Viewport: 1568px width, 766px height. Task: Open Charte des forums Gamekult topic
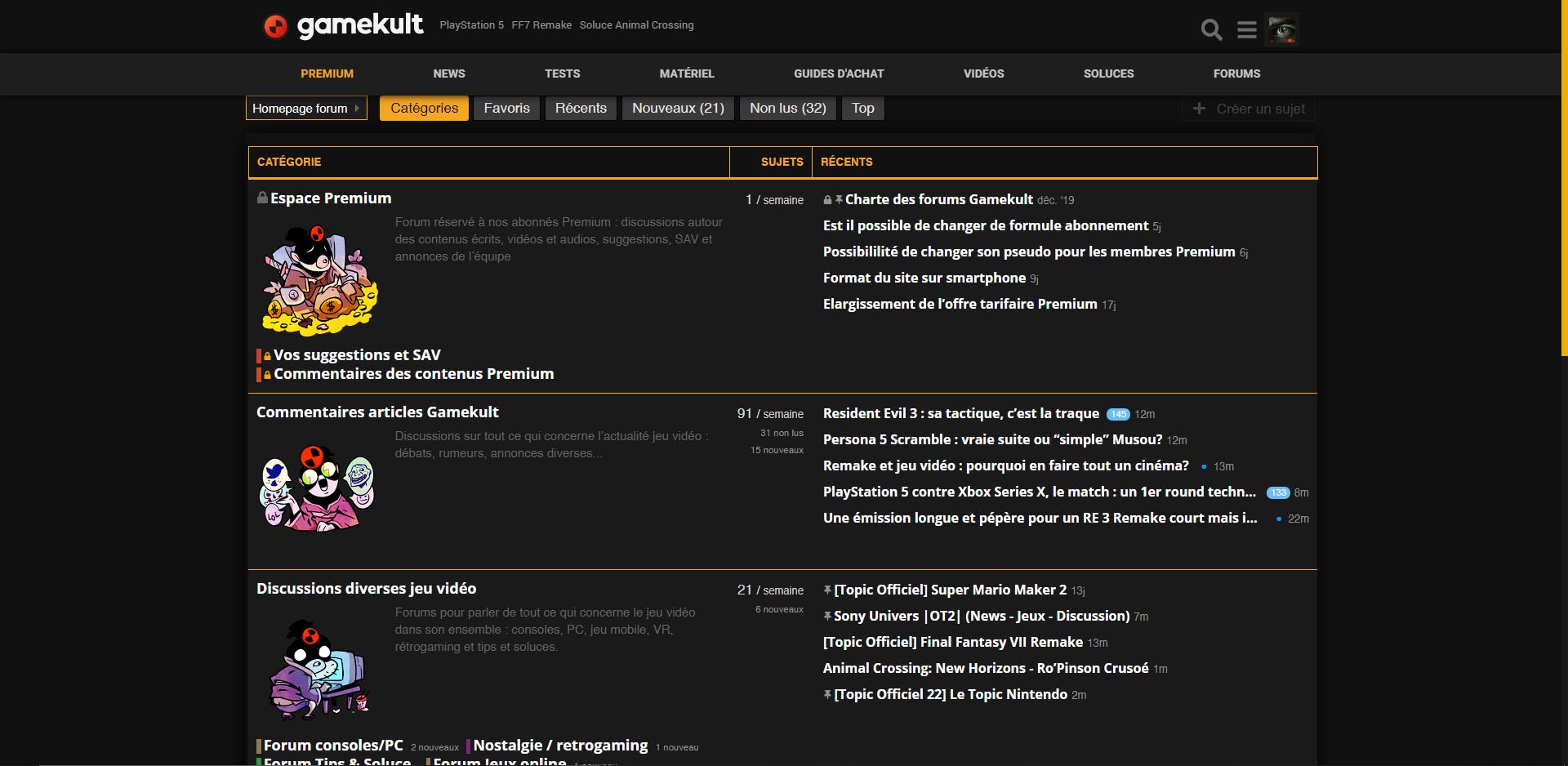click(x=939, y=199)
